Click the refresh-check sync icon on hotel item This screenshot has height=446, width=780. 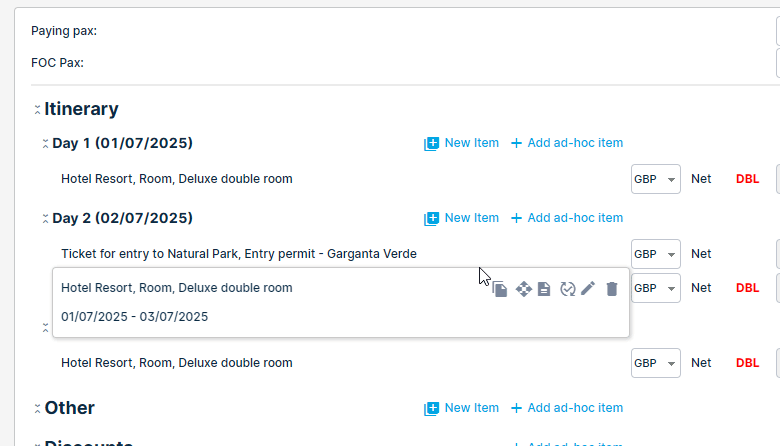click(567, 289)
